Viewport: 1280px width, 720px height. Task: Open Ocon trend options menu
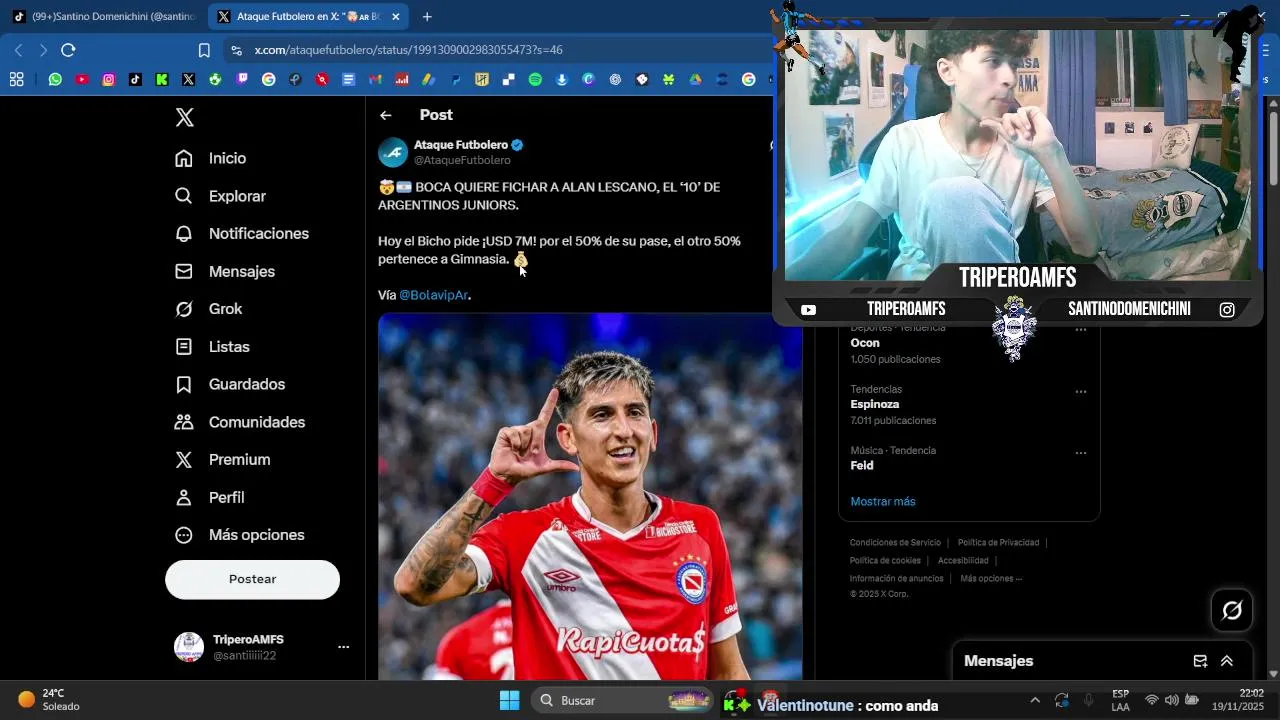tap(1080, 330)
